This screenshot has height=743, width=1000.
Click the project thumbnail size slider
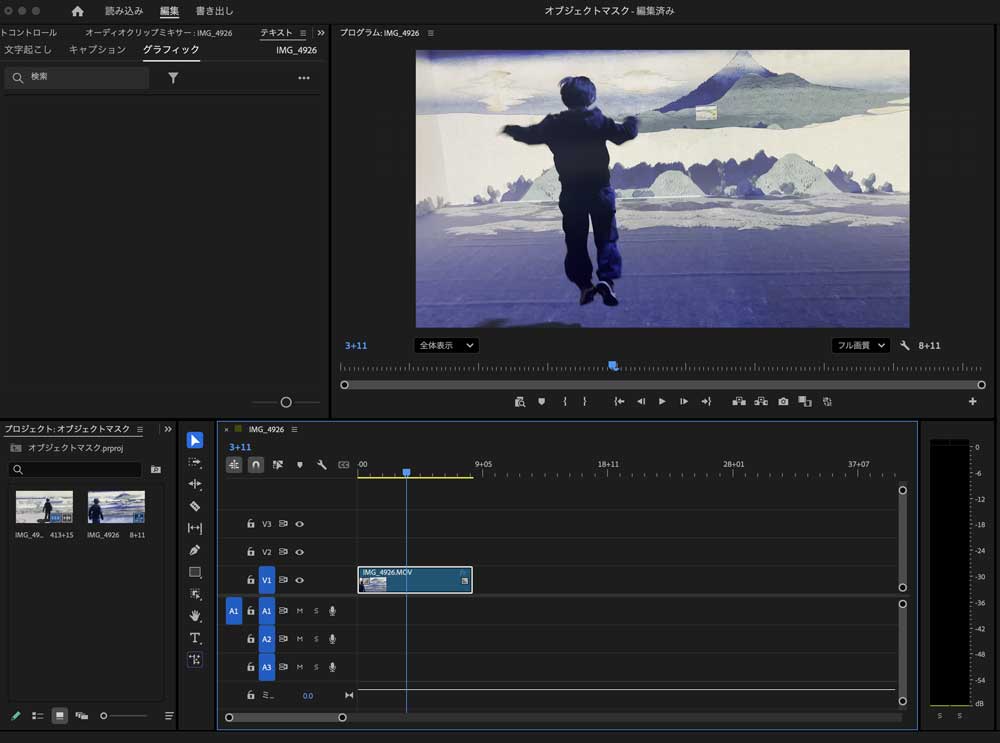tap(104, 716)
